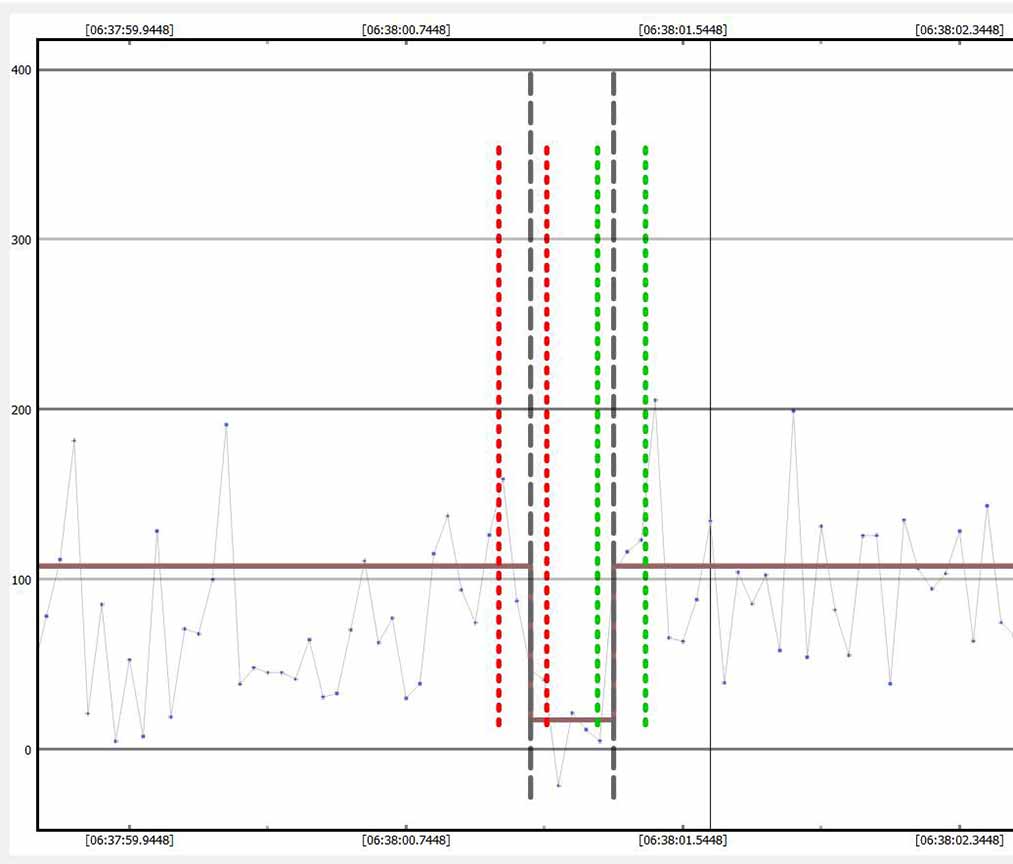Click bottom time label 06:38:01.5448

(682, 840)
